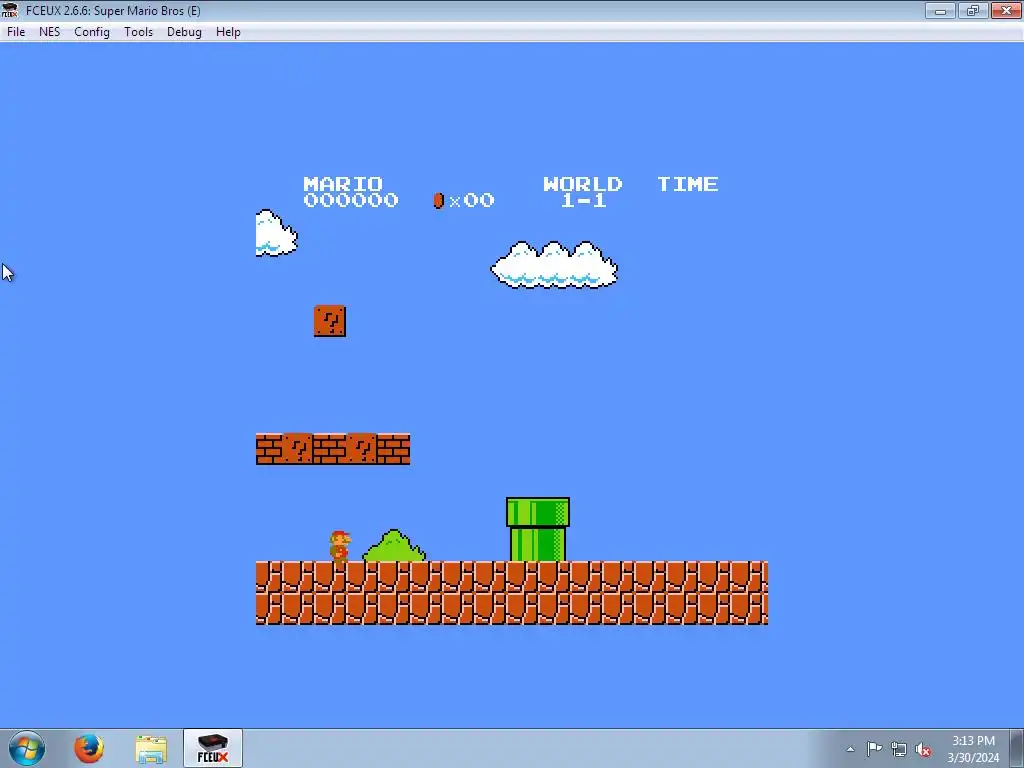Launch Firefox from the taskbar
This screenshot has height=768, width=1024.
[88, 748]
